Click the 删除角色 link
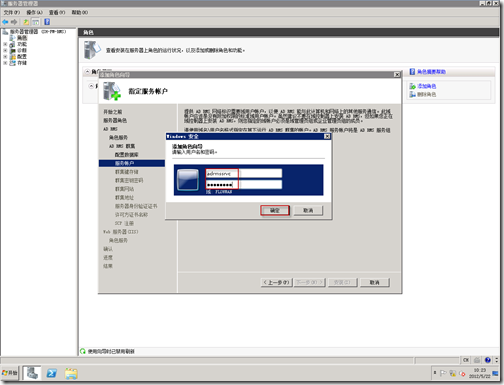Viewport: 504px width, 385px height. (x=427, y=95)
